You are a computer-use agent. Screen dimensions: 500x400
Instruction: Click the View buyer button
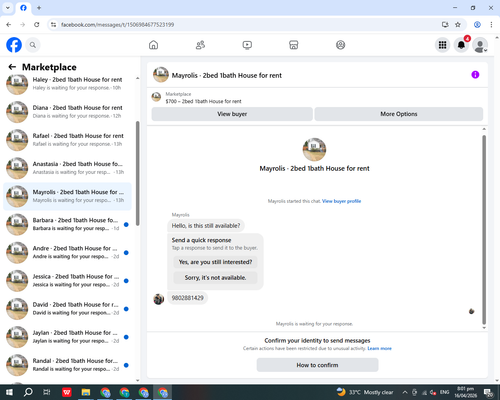coord(232,114)
